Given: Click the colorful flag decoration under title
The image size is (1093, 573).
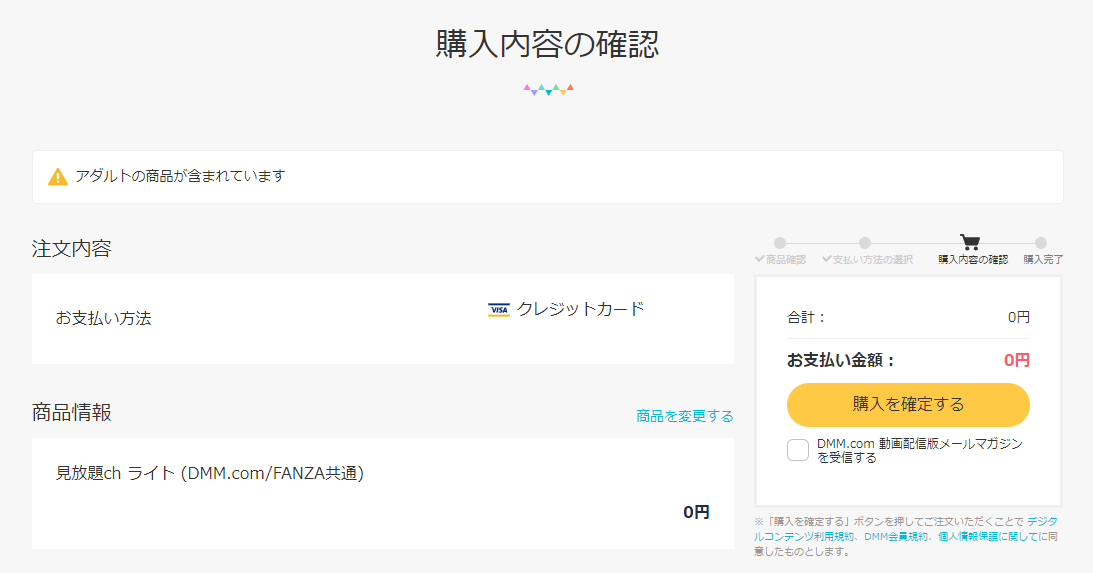Looking at the screenshot, I should point(548,89).
